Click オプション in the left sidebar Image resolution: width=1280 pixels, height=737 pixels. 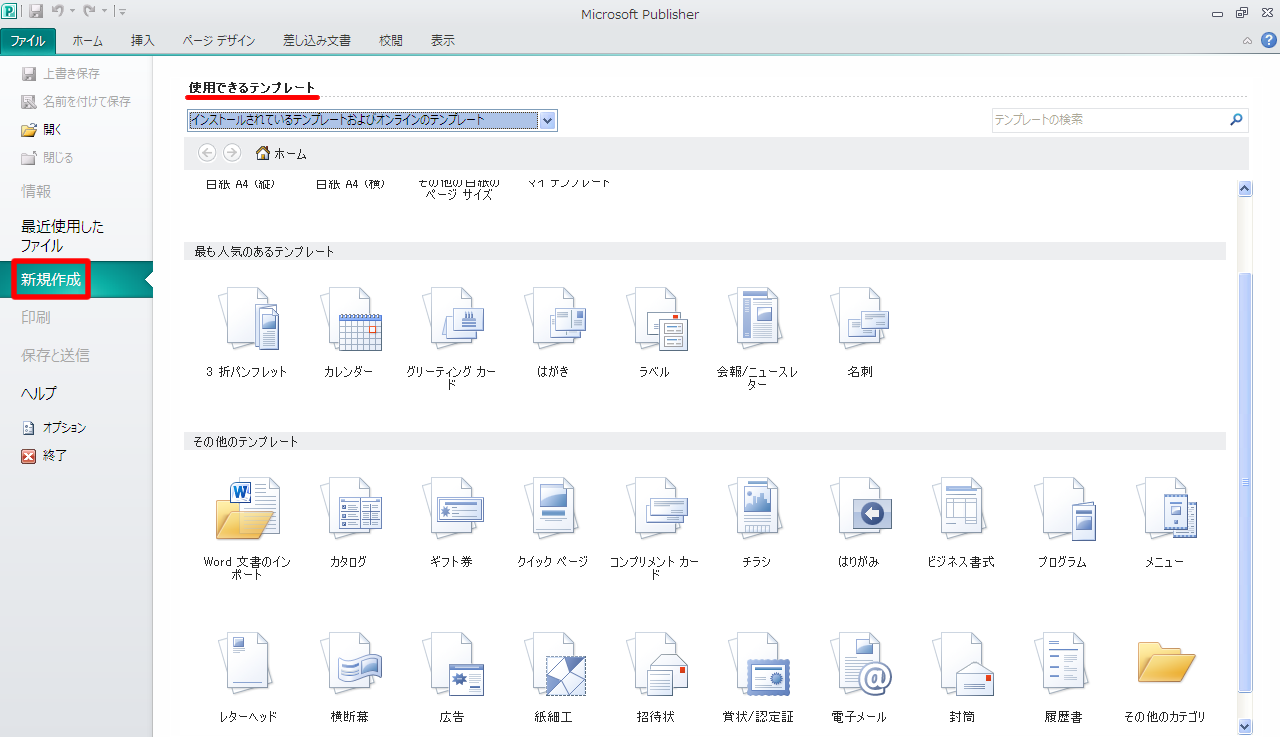pyautogui.click(x=64, y=427)
